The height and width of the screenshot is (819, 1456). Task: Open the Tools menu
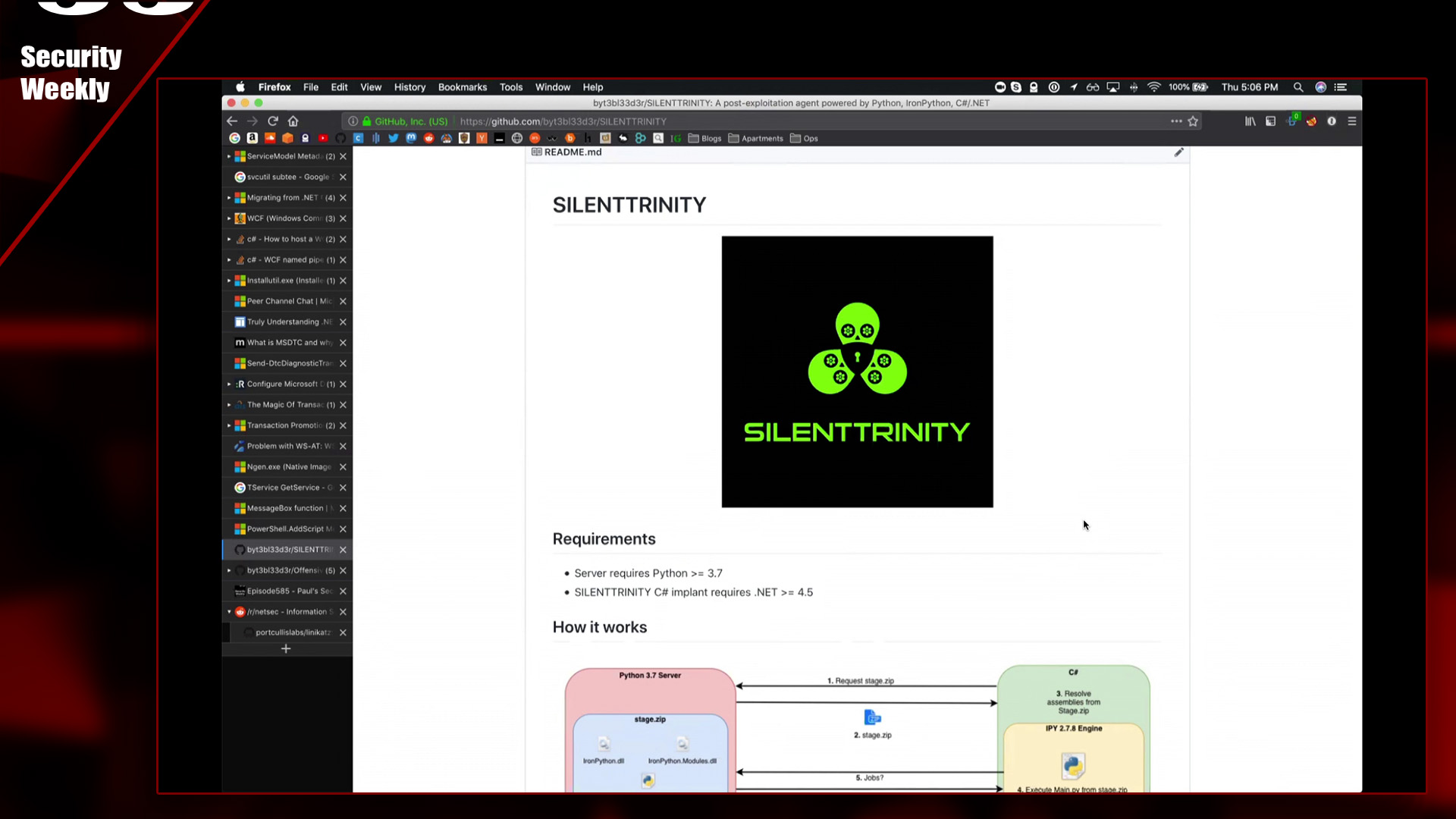(511, 87)
